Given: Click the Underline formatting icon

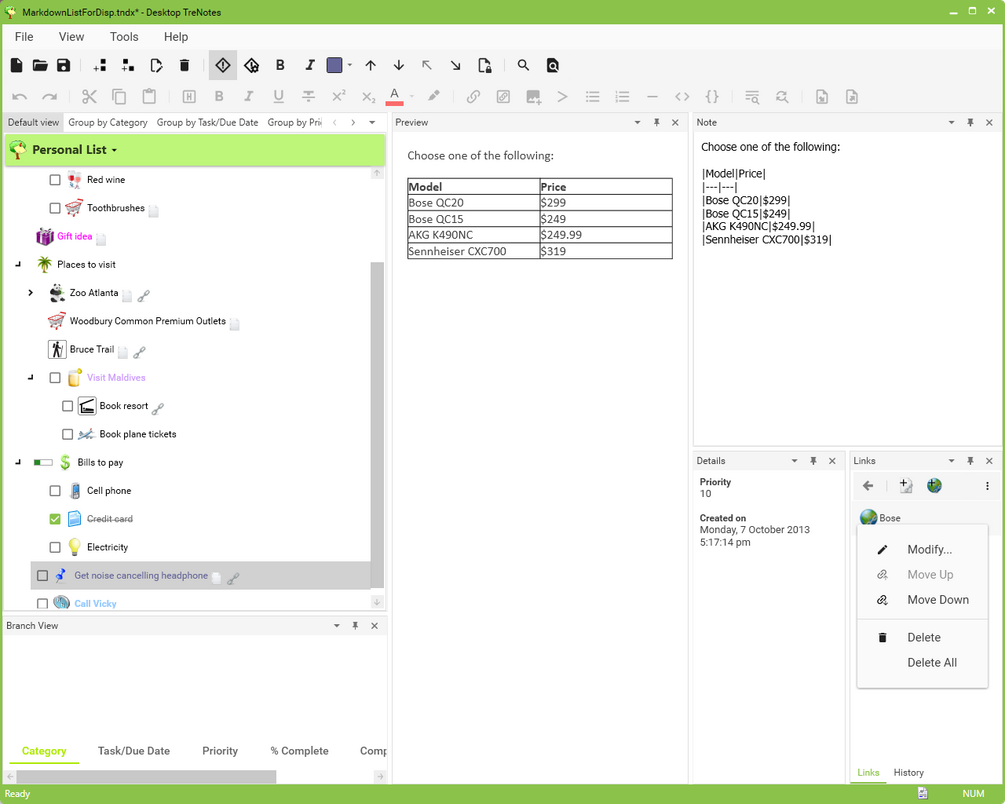Looking at the screenshot, I should pyautogui.click(x=278, y=97).
